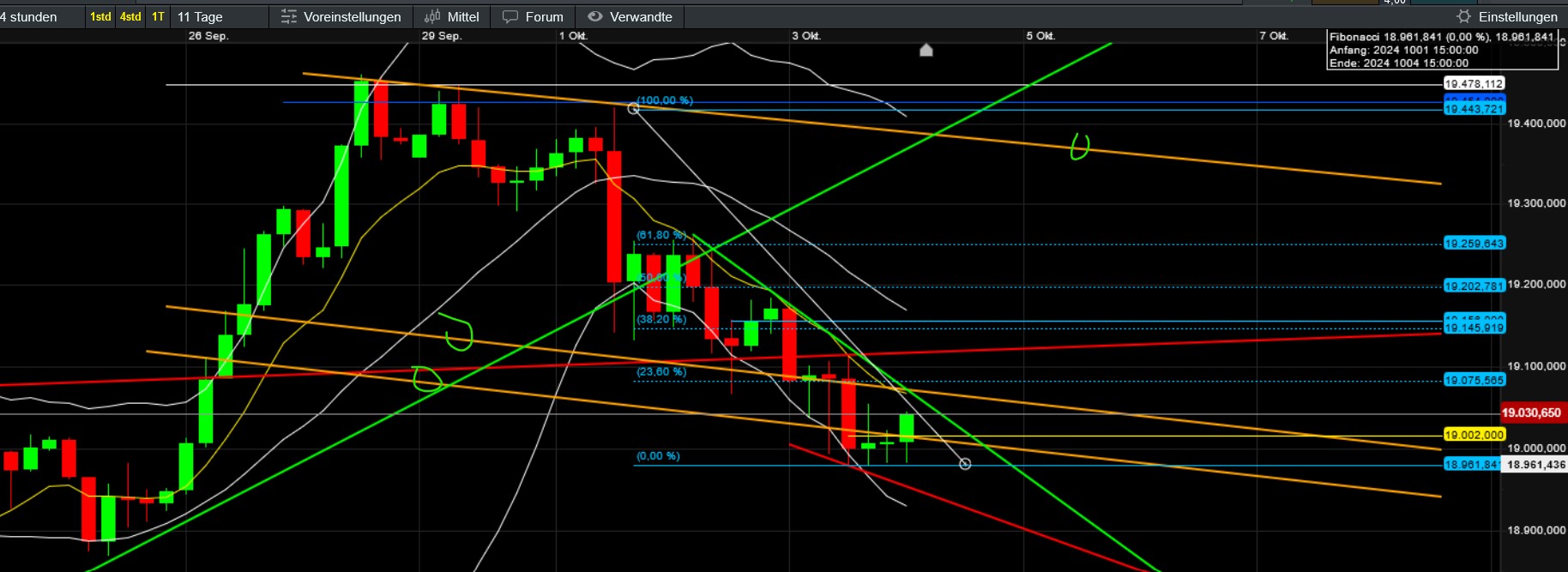Click the 19.400,000 price axis value
1568x572 pixels.
pyautogui.click(x=1536, y=123)
